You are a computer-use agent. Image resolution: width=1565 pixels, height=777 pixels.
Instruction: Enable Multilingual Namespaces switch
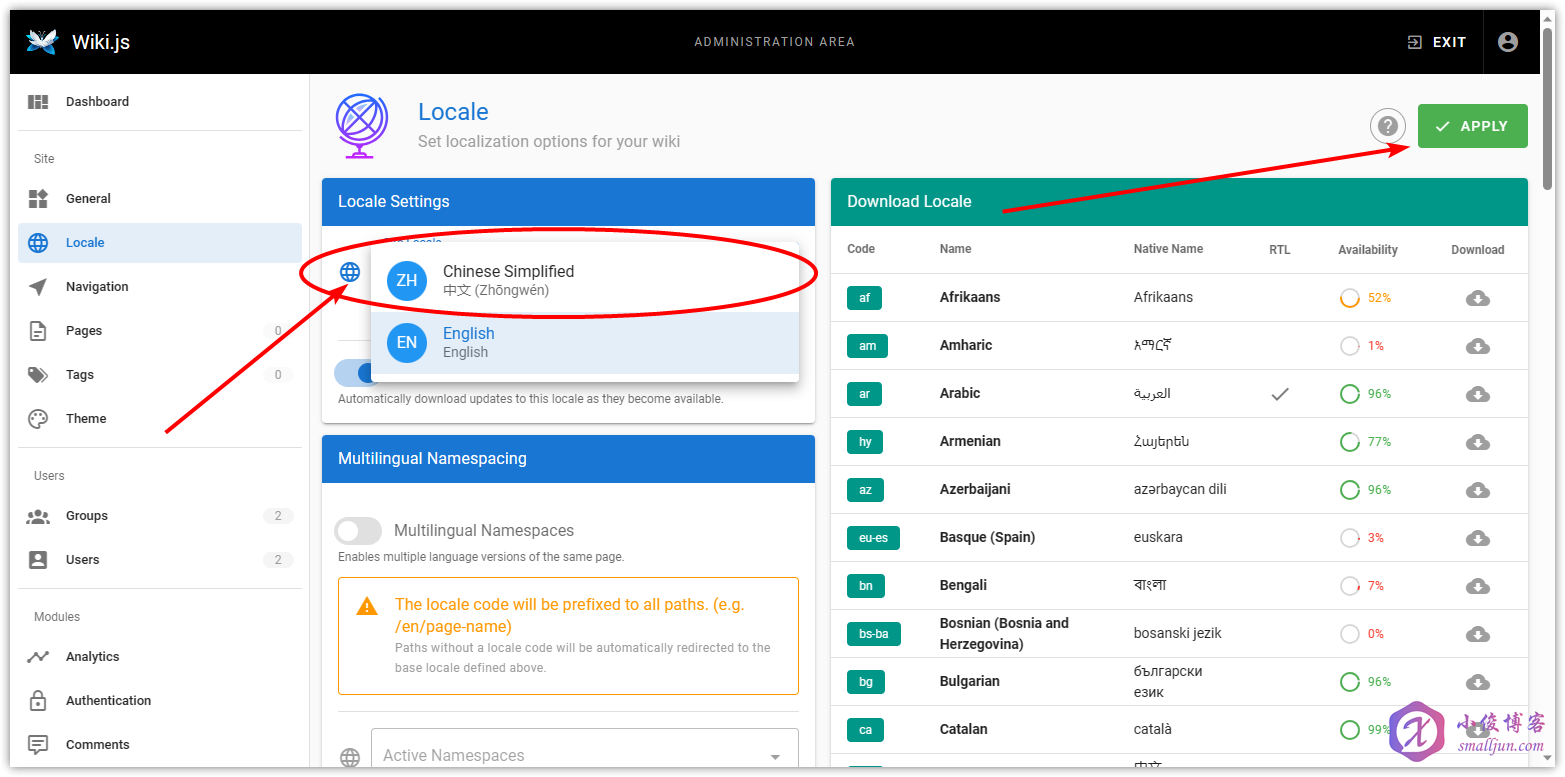pos(358,531)
